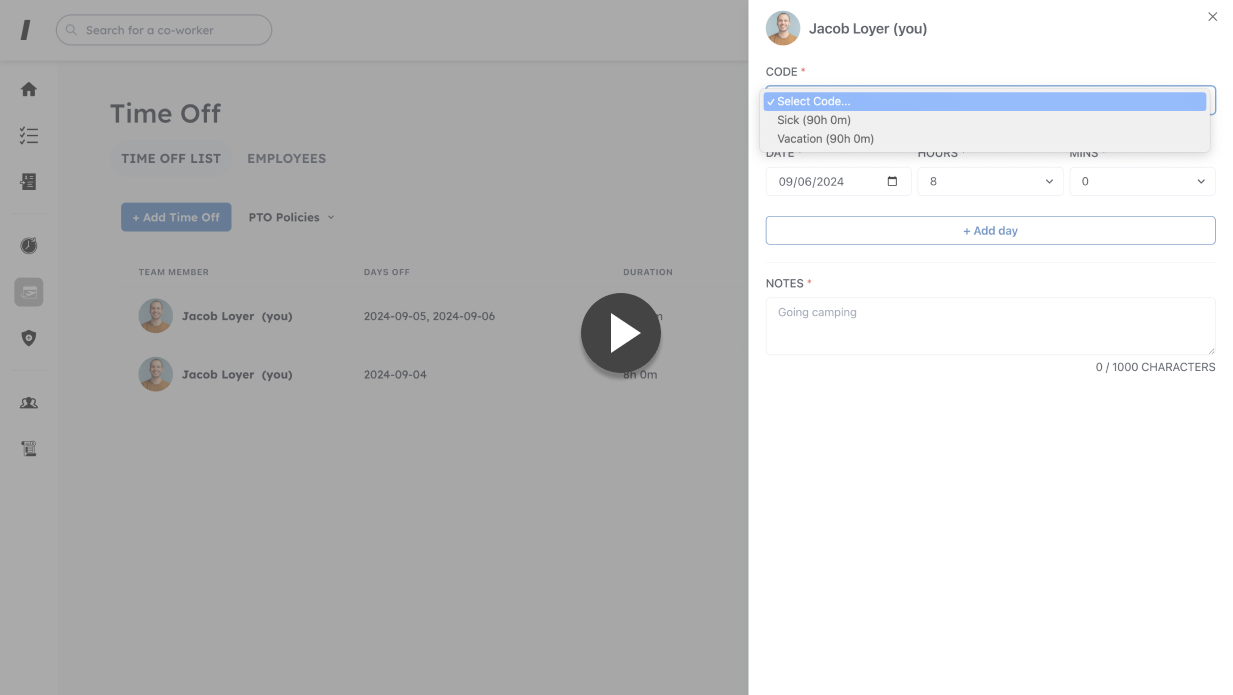This screenshot has height=695, width=1233.
Task: Click the scroll report sidebar icon
Action: pyautogui.click(x=29, y=449)
